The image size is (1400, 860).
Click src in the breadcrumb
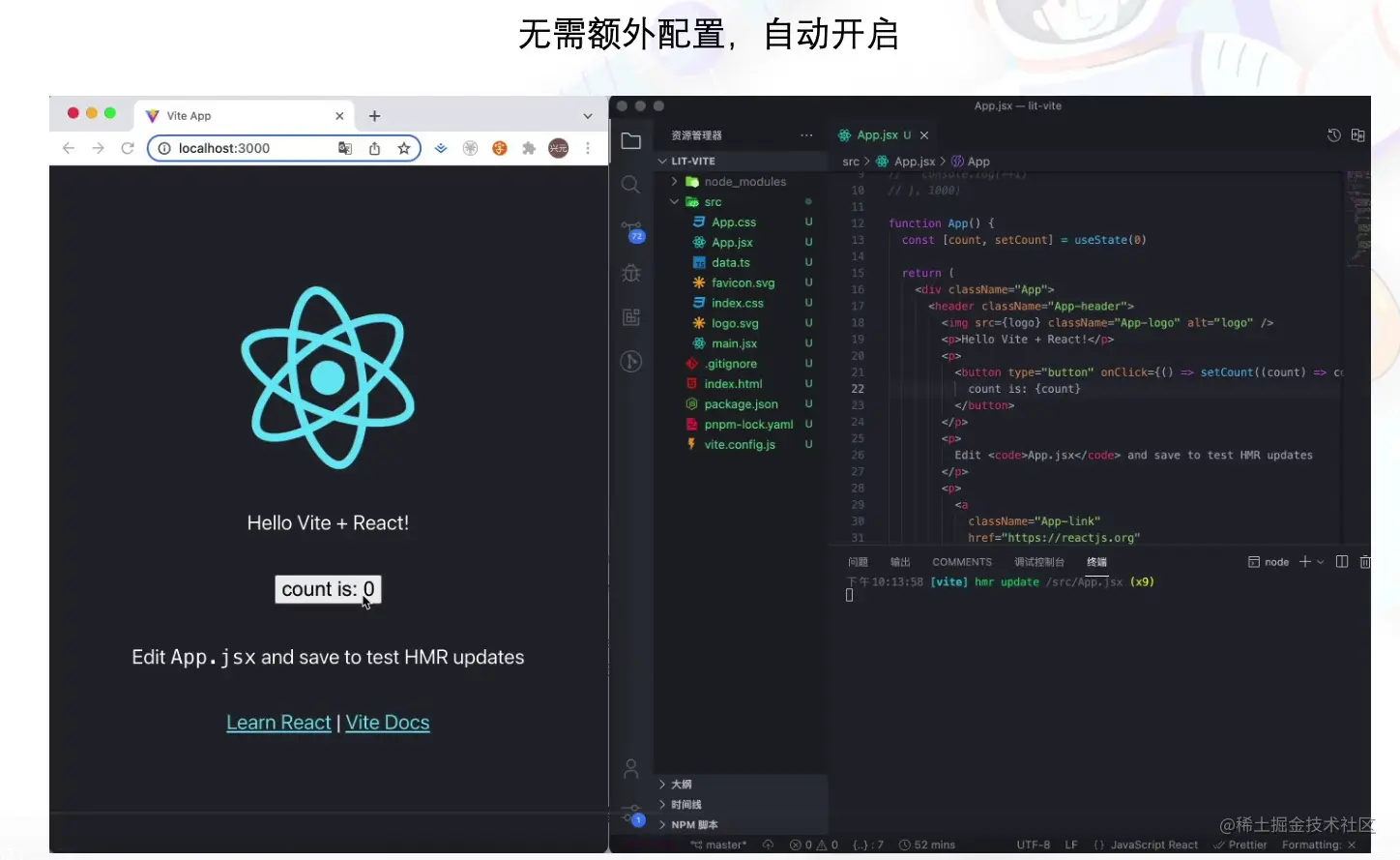point(851,162)
